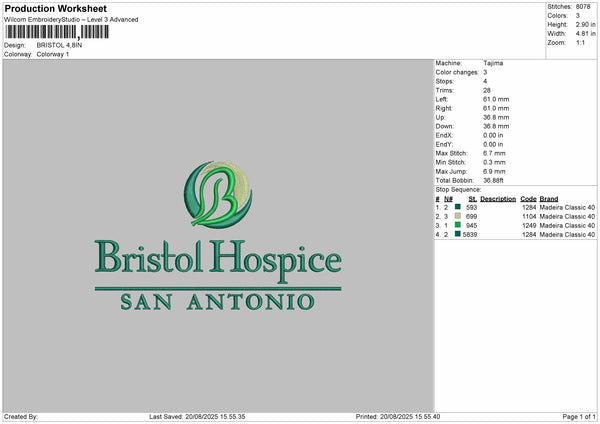Screen dimensions: 600x424
Task: Click the Page 1 of 1 footer label
Action: coord(579,417)
